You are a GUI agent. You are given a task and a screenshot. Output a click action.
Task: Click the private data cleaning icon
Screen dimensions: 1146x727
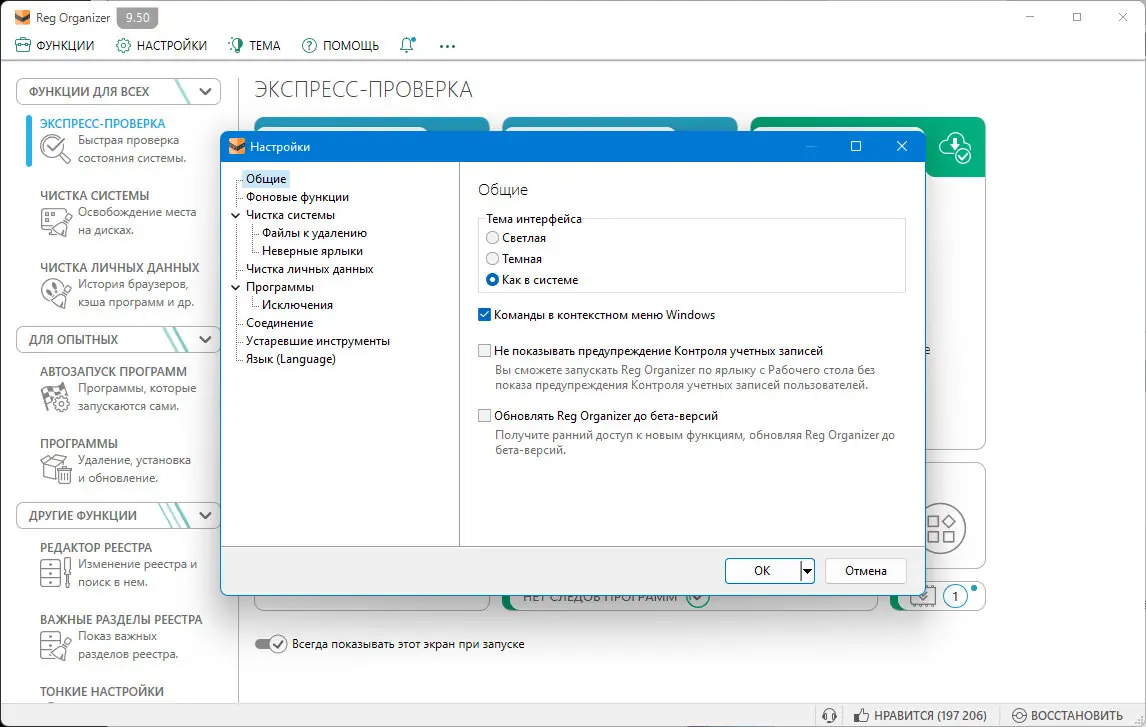click(x=56, y=293)
